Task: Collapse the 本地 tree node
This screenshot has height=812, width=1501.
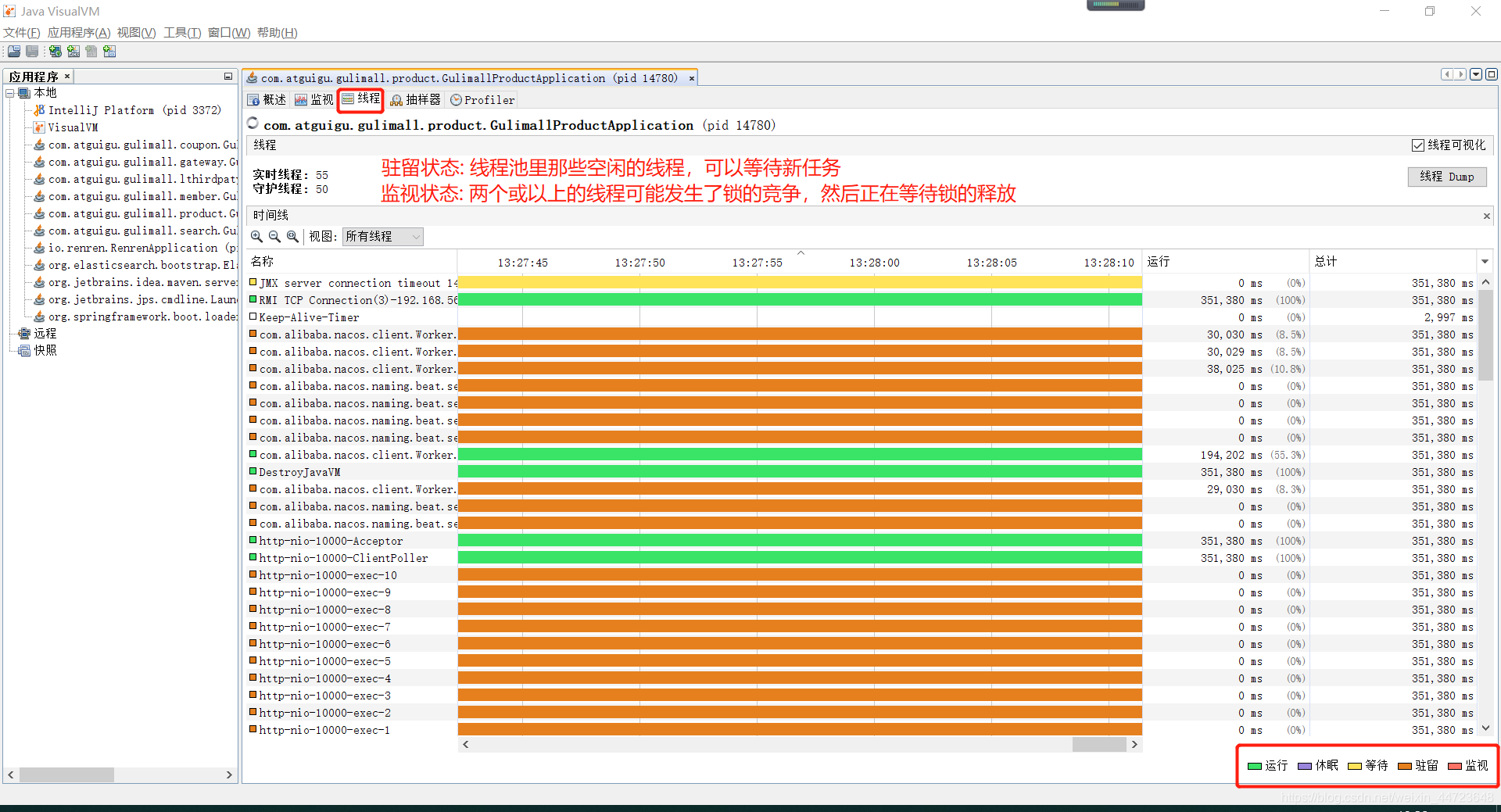Action: [10, 93]
